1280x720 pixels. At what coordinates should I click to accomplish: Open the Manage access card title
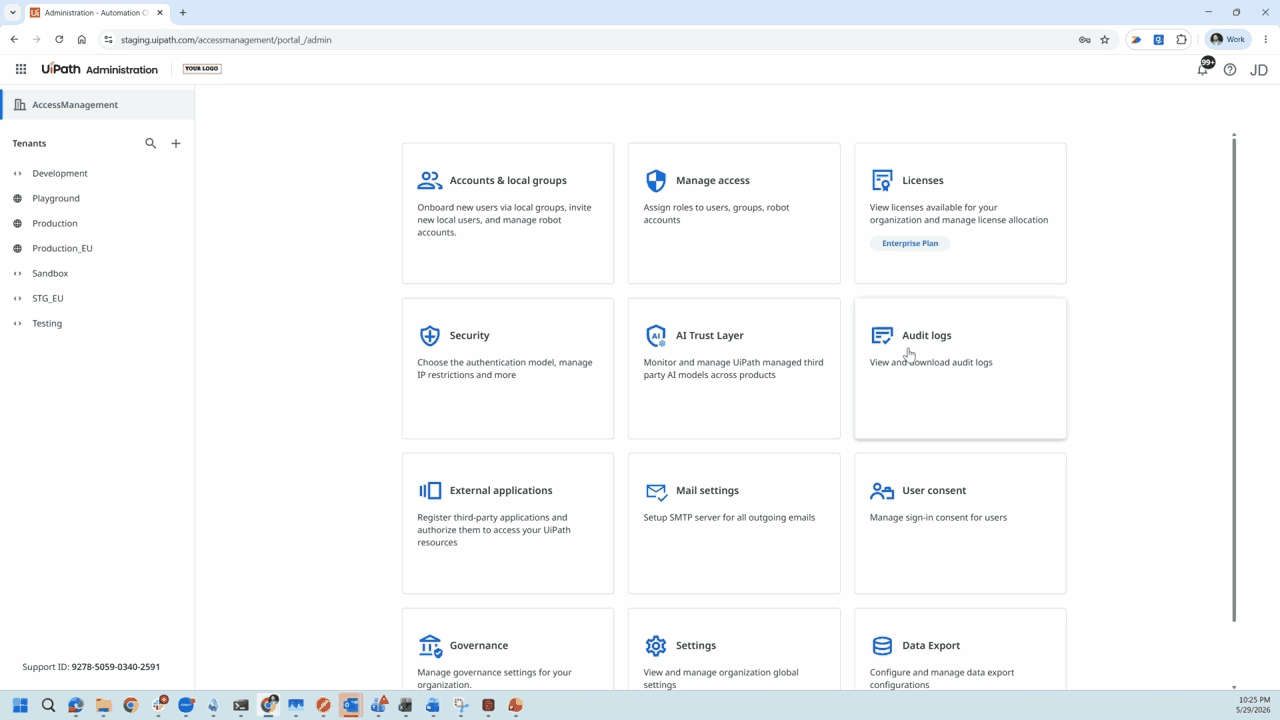713,180
